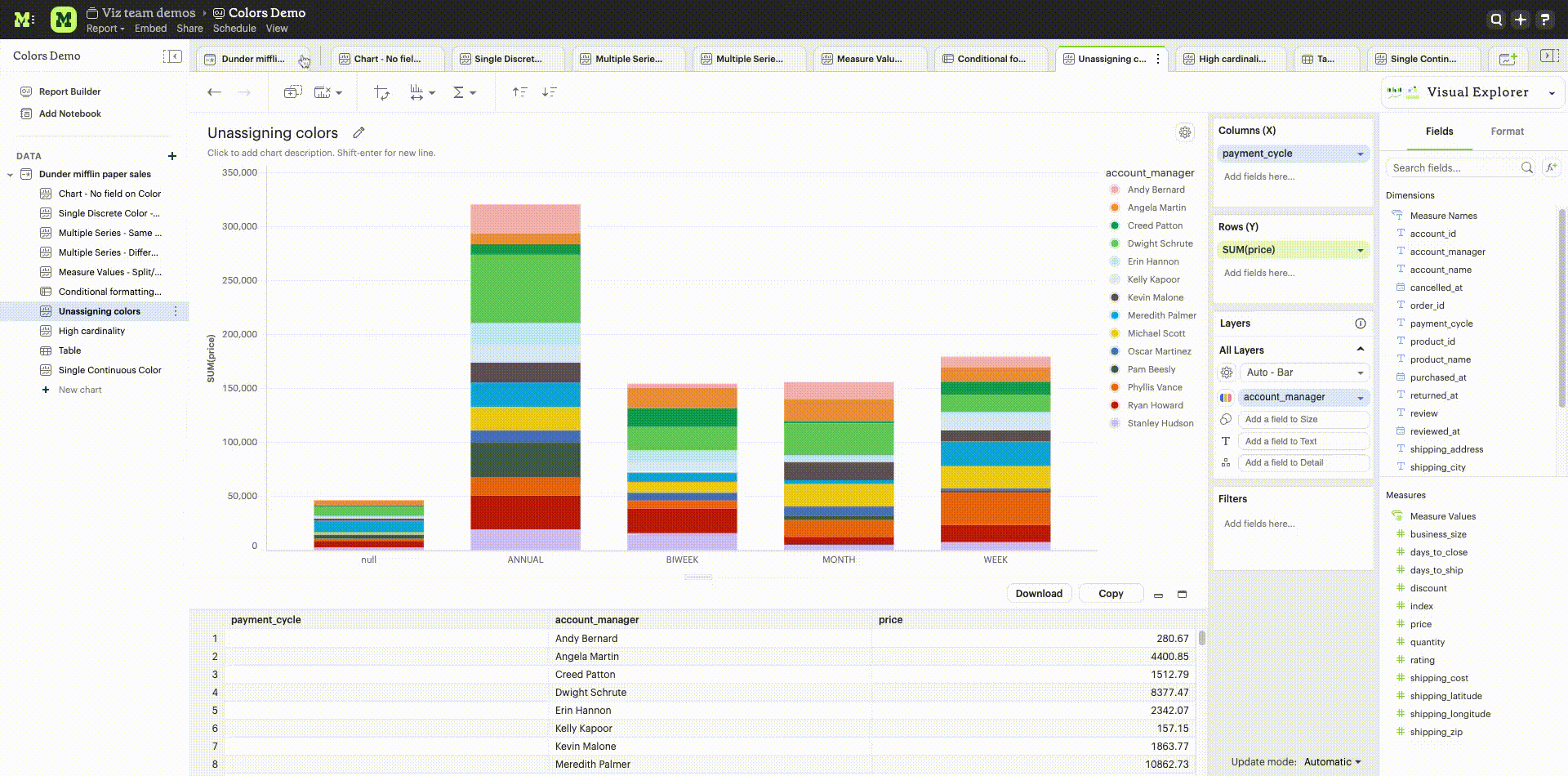
Task: Click Ryan Howard legend color swatch
Action: point(1115,405)
